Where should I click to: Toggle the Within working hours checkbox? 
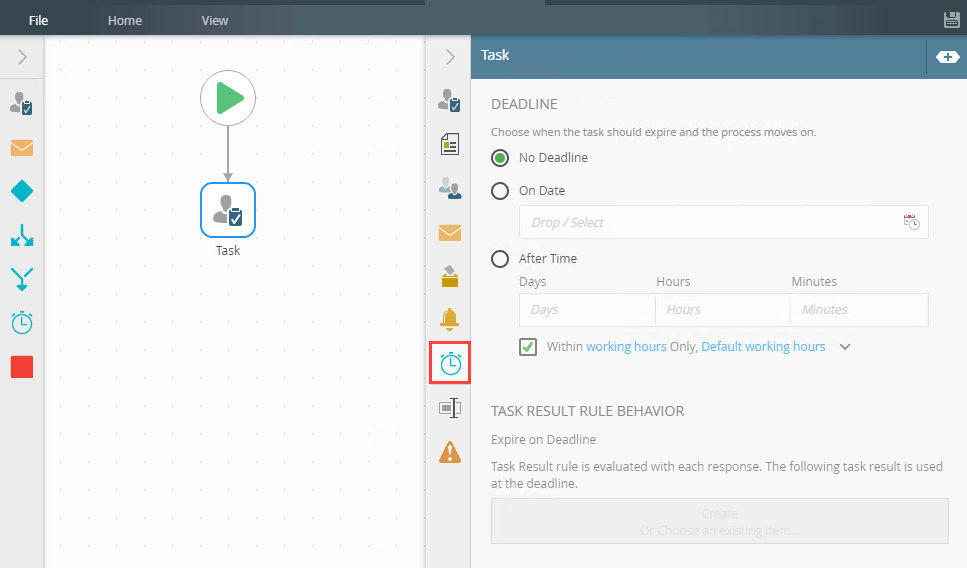528,347
